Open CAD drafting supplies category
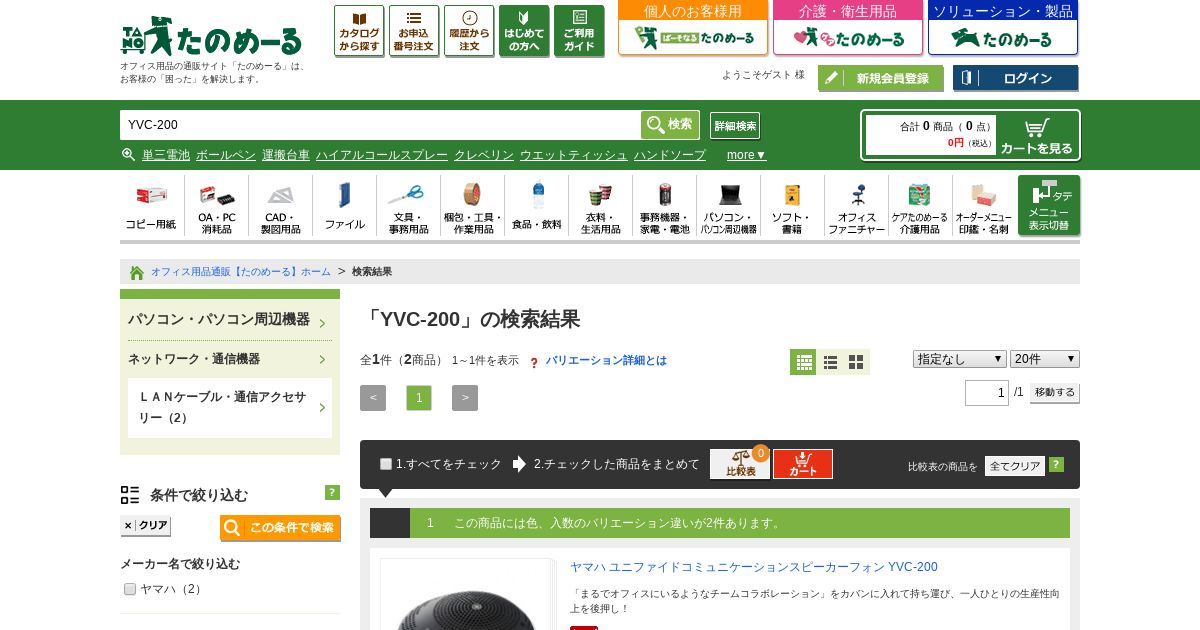 (x=280, y=206)
